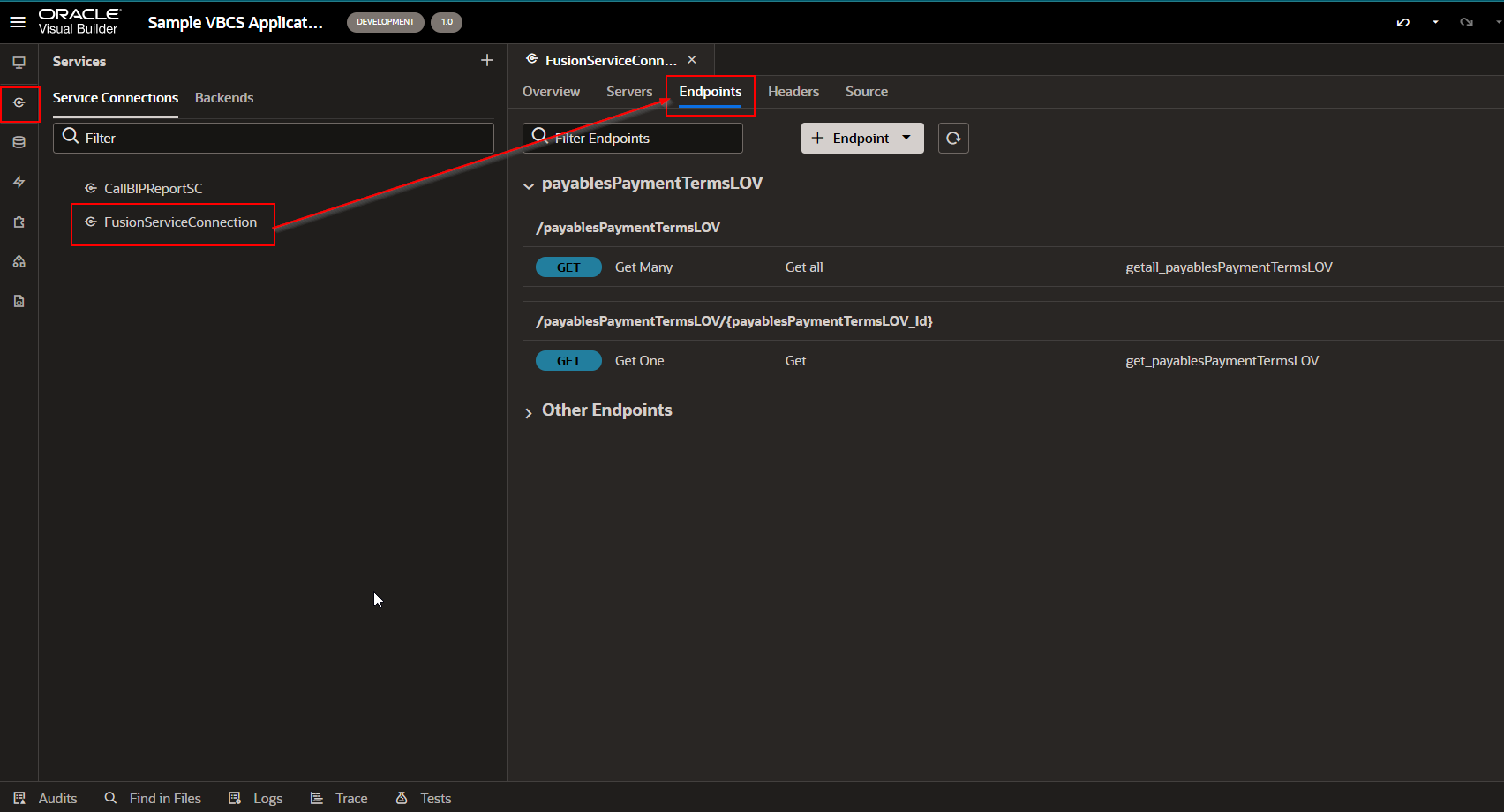
Task: Click the Get One label
Action: [639, 361]
